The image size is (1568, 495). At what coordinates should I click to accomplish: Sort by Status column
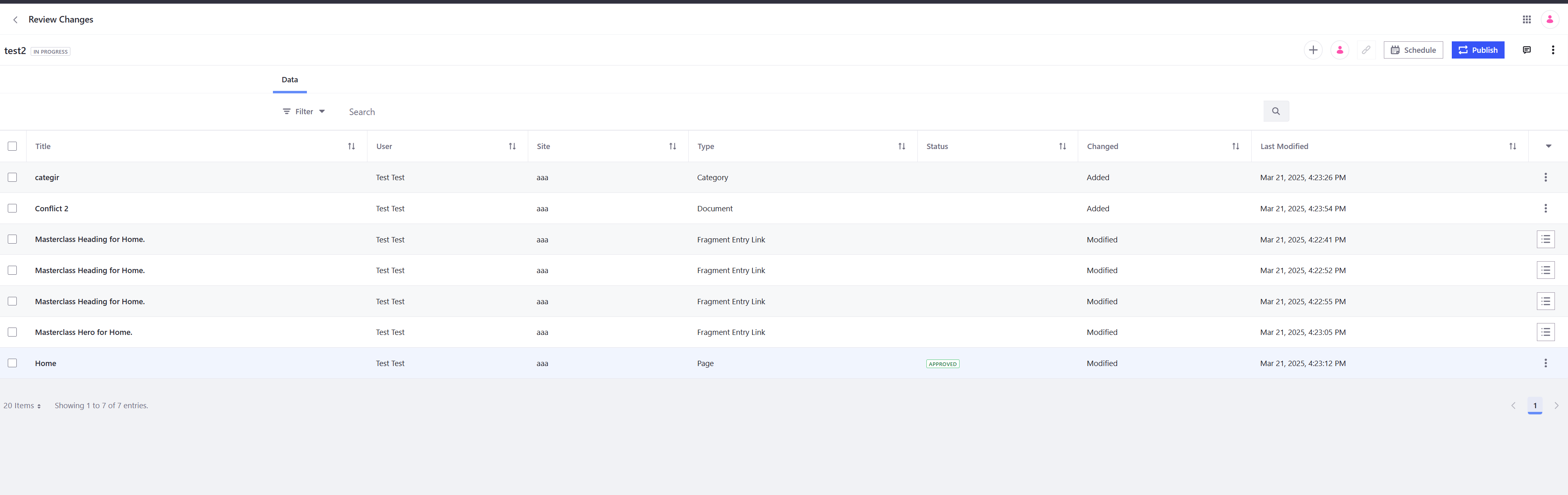[x=1062, y=146]
